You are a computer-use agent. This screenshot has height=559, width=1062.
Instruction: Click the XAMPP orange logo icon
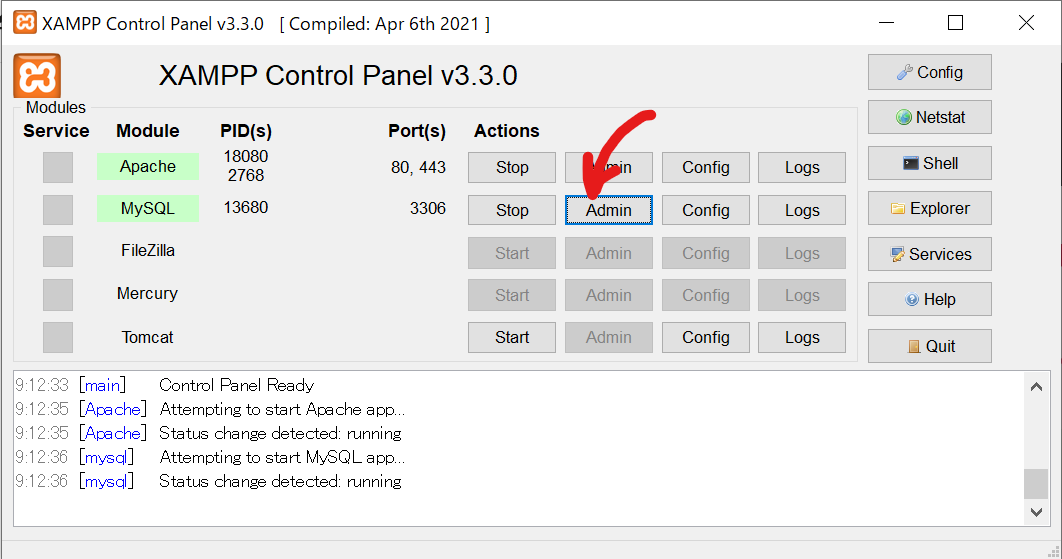(x=37, y=76)
